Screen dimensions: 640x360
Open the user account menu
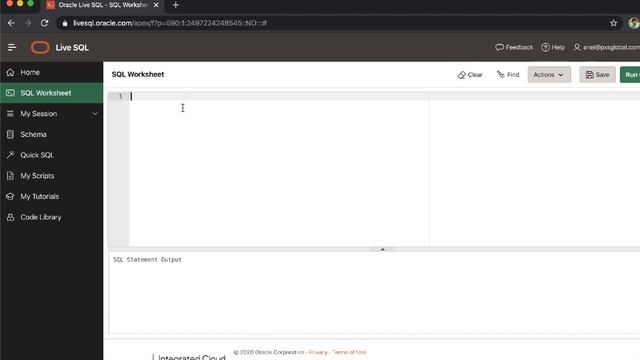[x=607, y=47]
